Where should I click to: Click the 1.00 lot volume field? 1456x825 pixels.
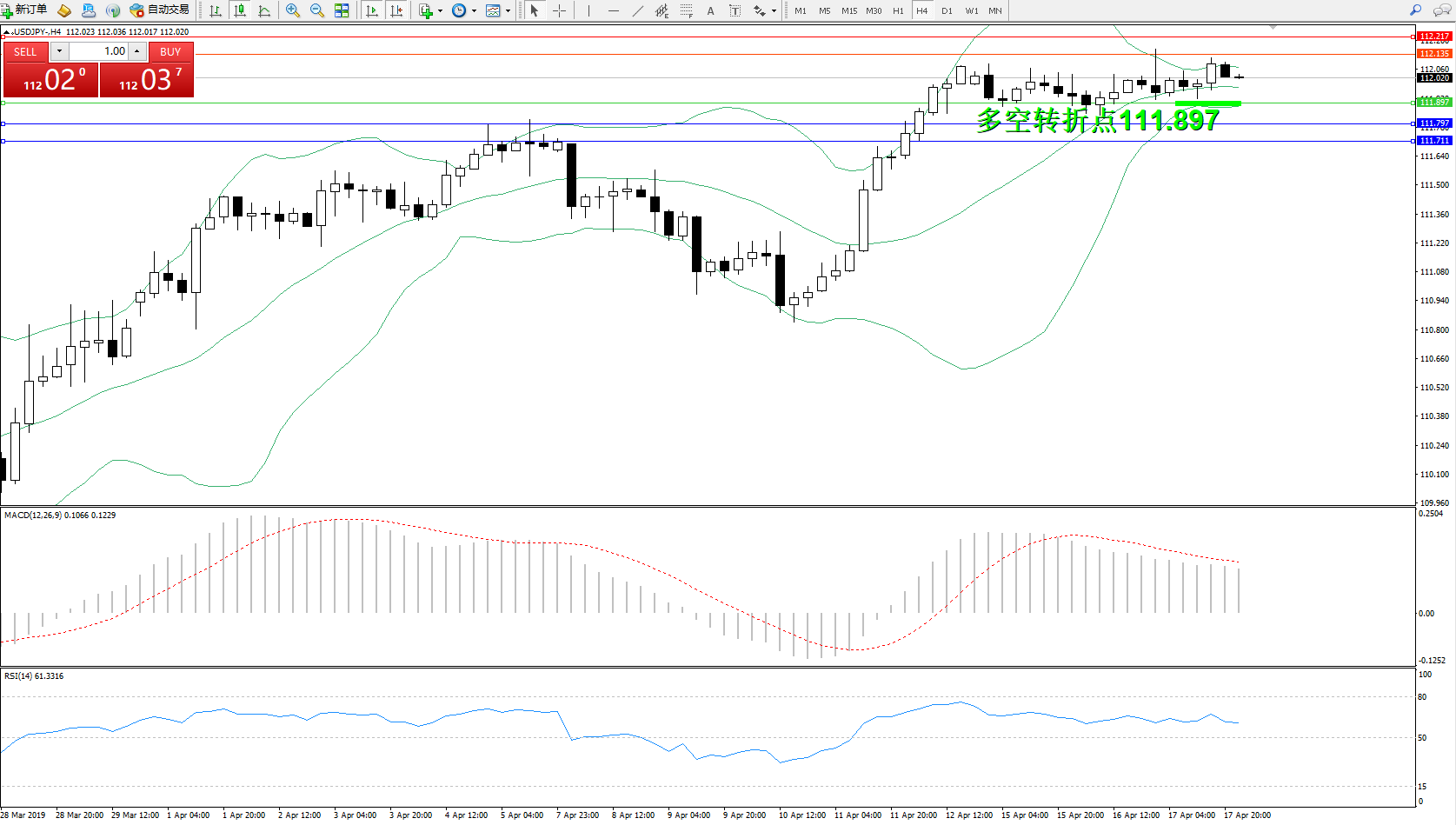tap(98, 51)
